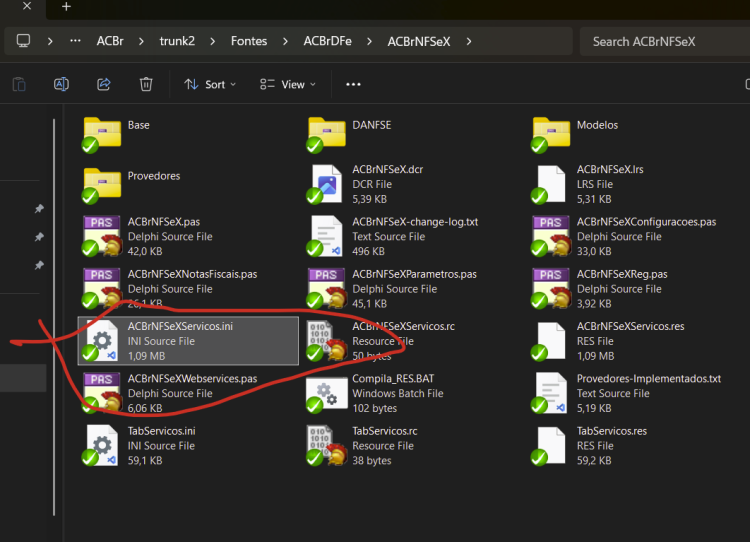The height and width of the screenshot is (542, 750).
Task: Select Compila_RES.BAT batch file icon
Action: (x=326, y=395)
